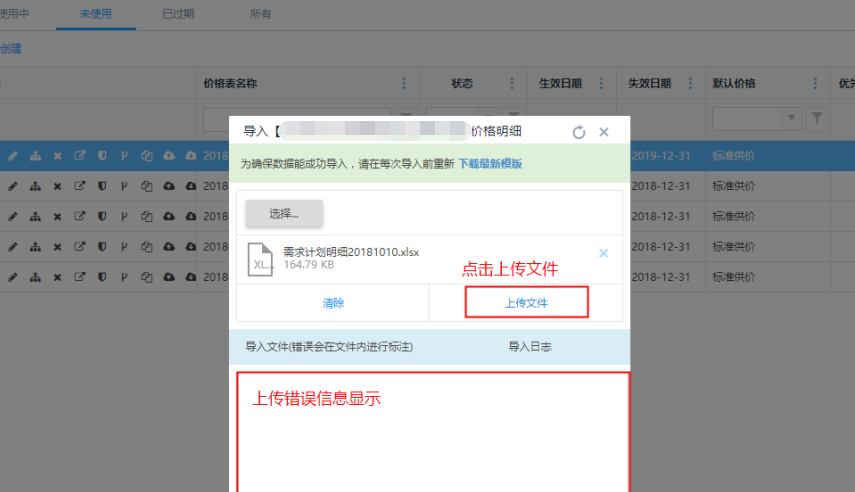Click the external link icon in the fourth row
Screen dimensions: 855x492
tap(79, 246)
